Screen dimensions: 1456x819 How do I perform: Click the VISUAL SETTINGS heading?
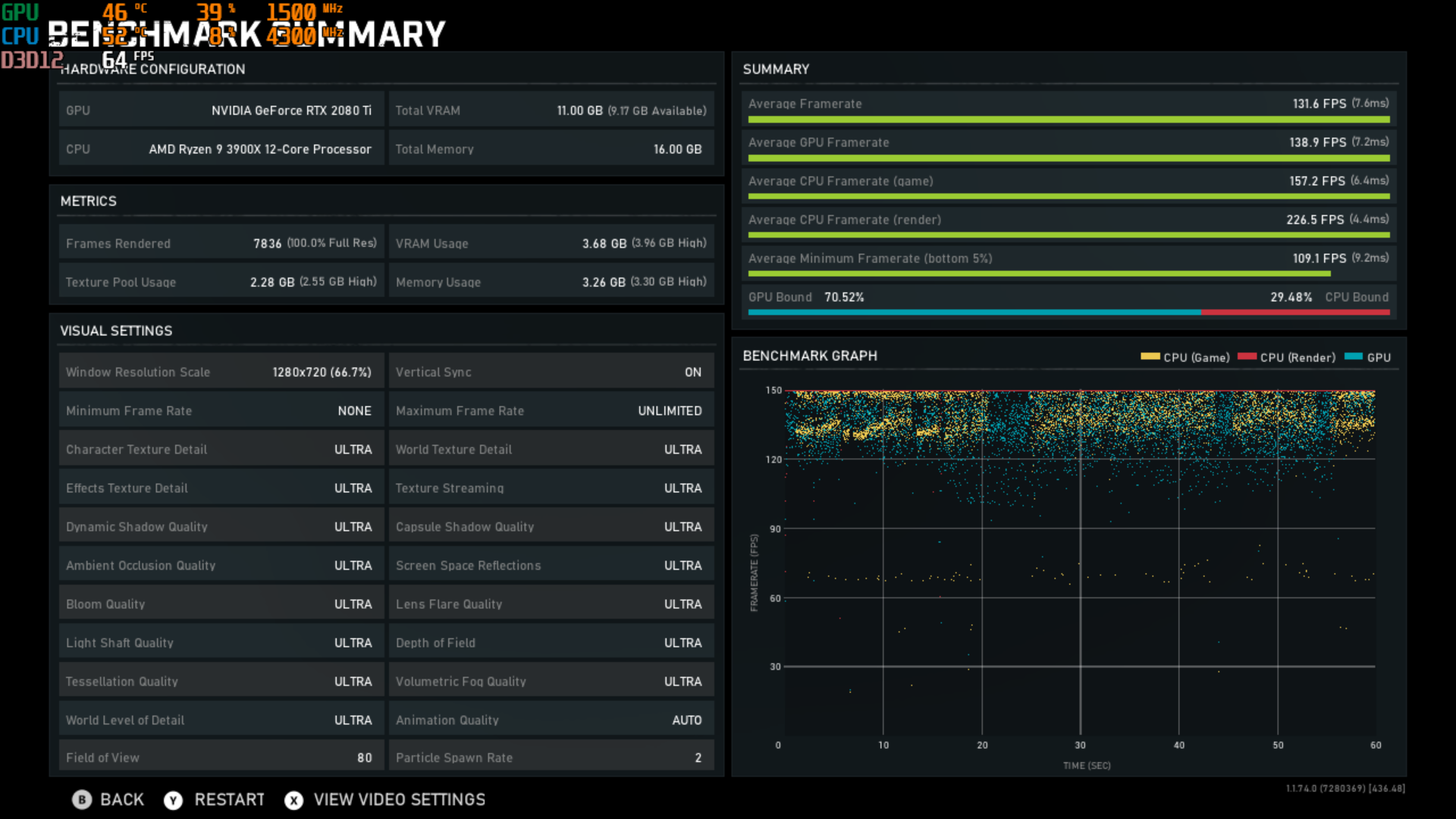(116, 331)
